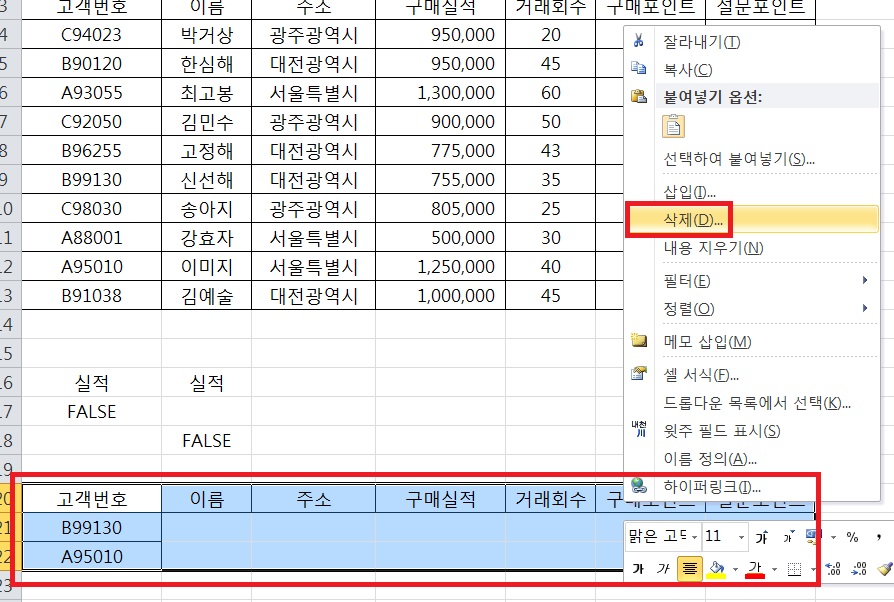
Task: Toggle center alignment in mini toolbar
Action: pos(688,569)
